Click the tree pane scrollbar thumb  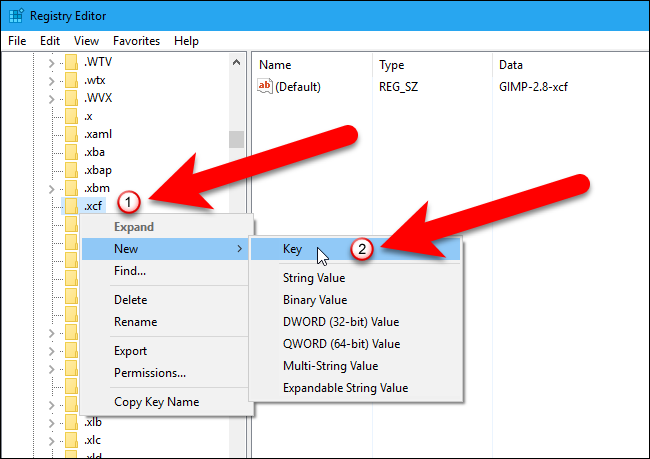coord(236,139)
